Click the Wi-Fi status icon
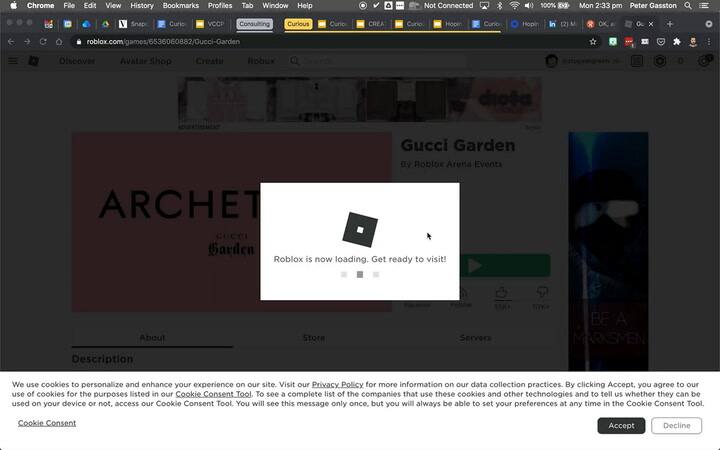Viewport: 720px width, 450px height. [514, 6]
